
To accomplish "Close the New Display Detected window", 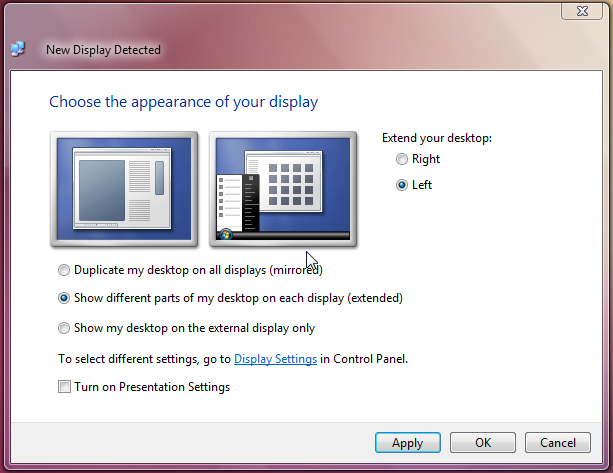I will coord(582,11).
